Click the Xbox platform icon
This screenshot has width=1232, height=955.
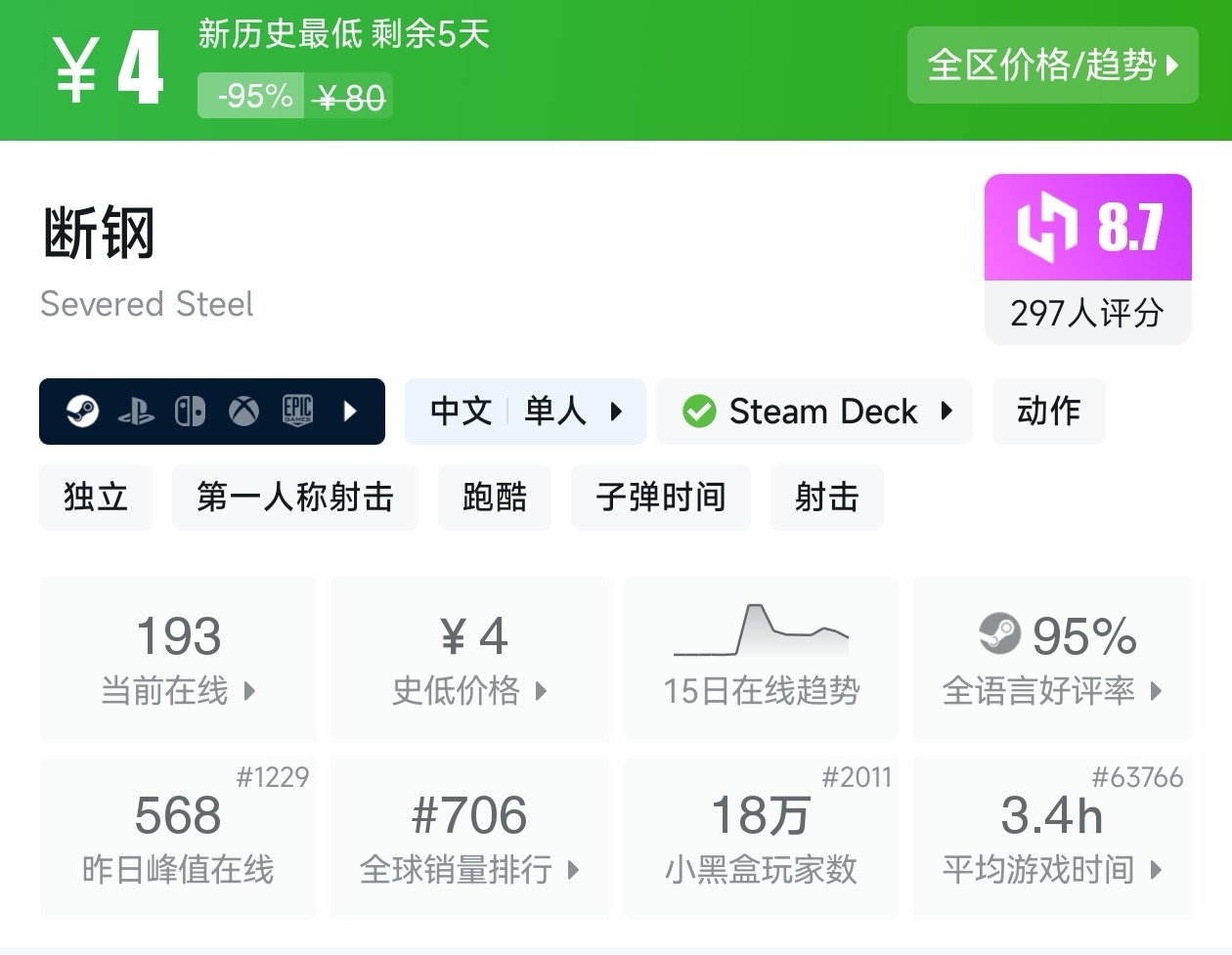click(x=243, y=412)
